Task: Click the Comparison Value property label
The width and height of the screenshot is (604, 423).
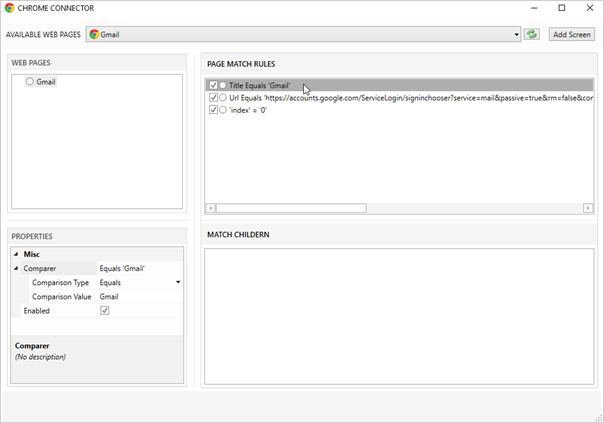Action: pos(62,297)
